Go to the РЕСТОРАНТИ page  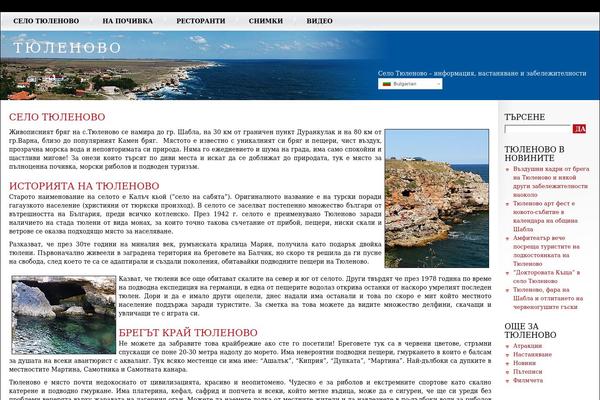coord(201,21)
